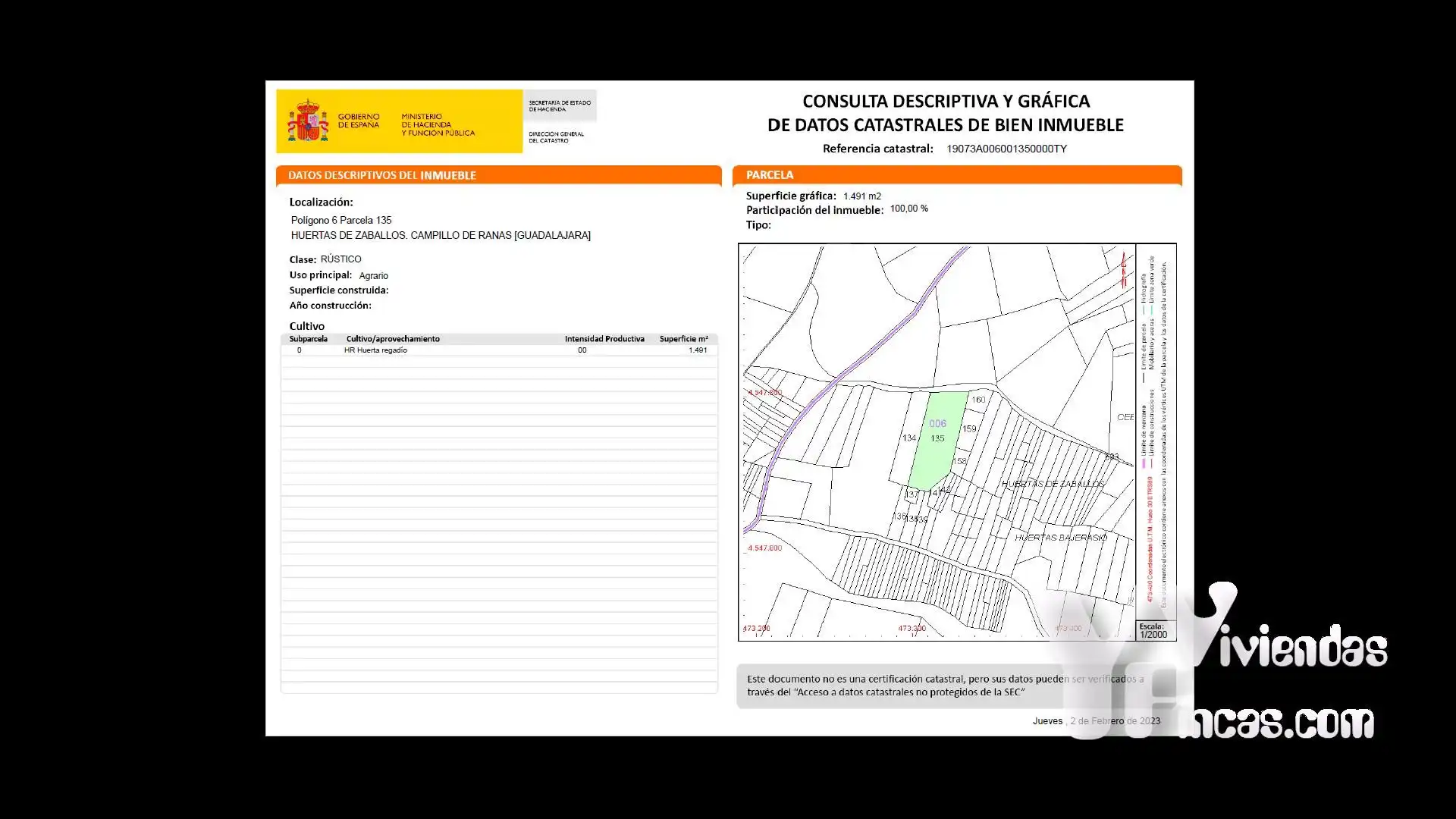Image resolution: width=1456 pixels, height=819 pixels.
Task: Click the 'Superficie m²' column header
Action: coord(683,339)
